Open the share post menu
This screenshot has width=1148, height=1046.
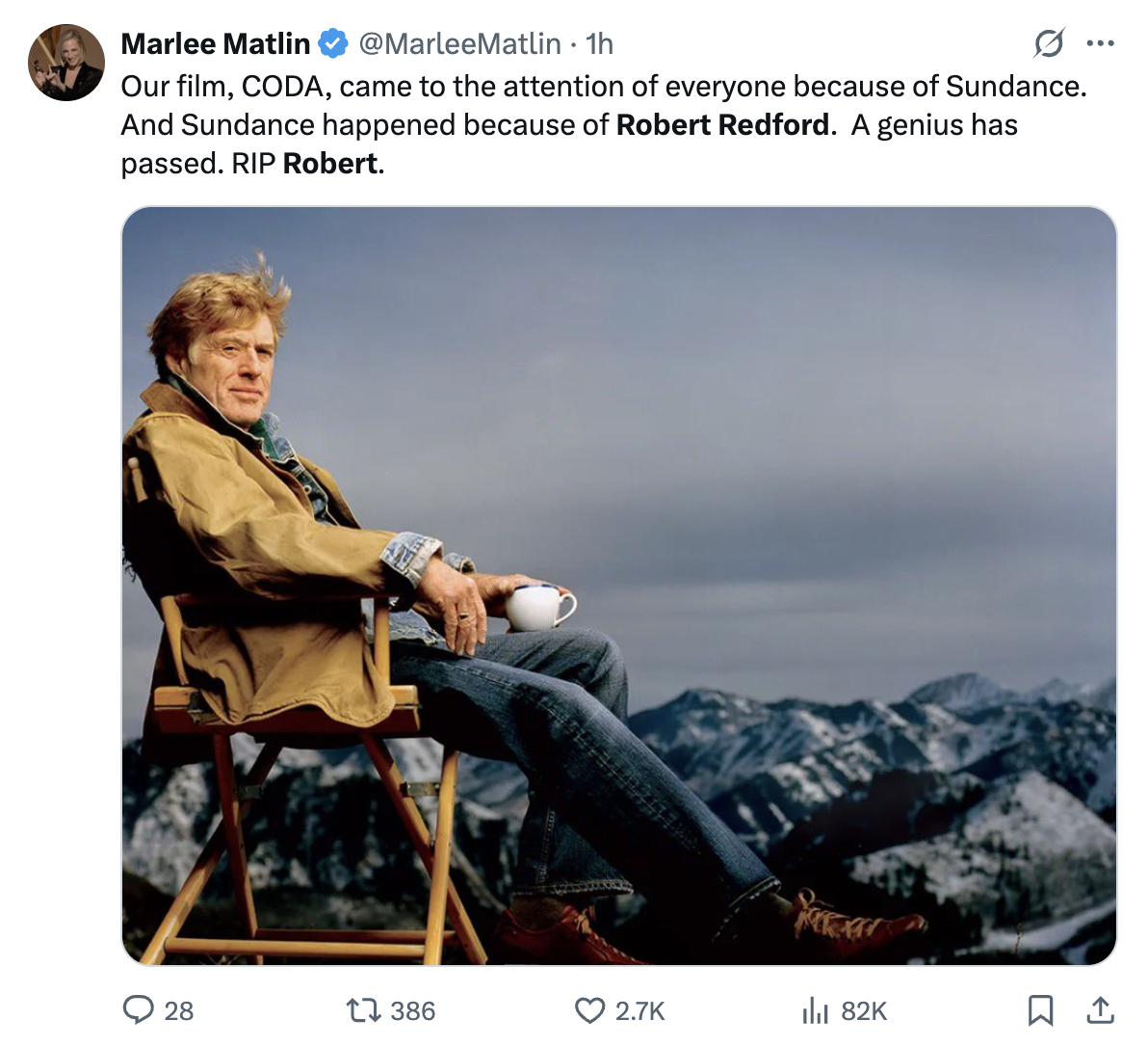point(1100,1009)
